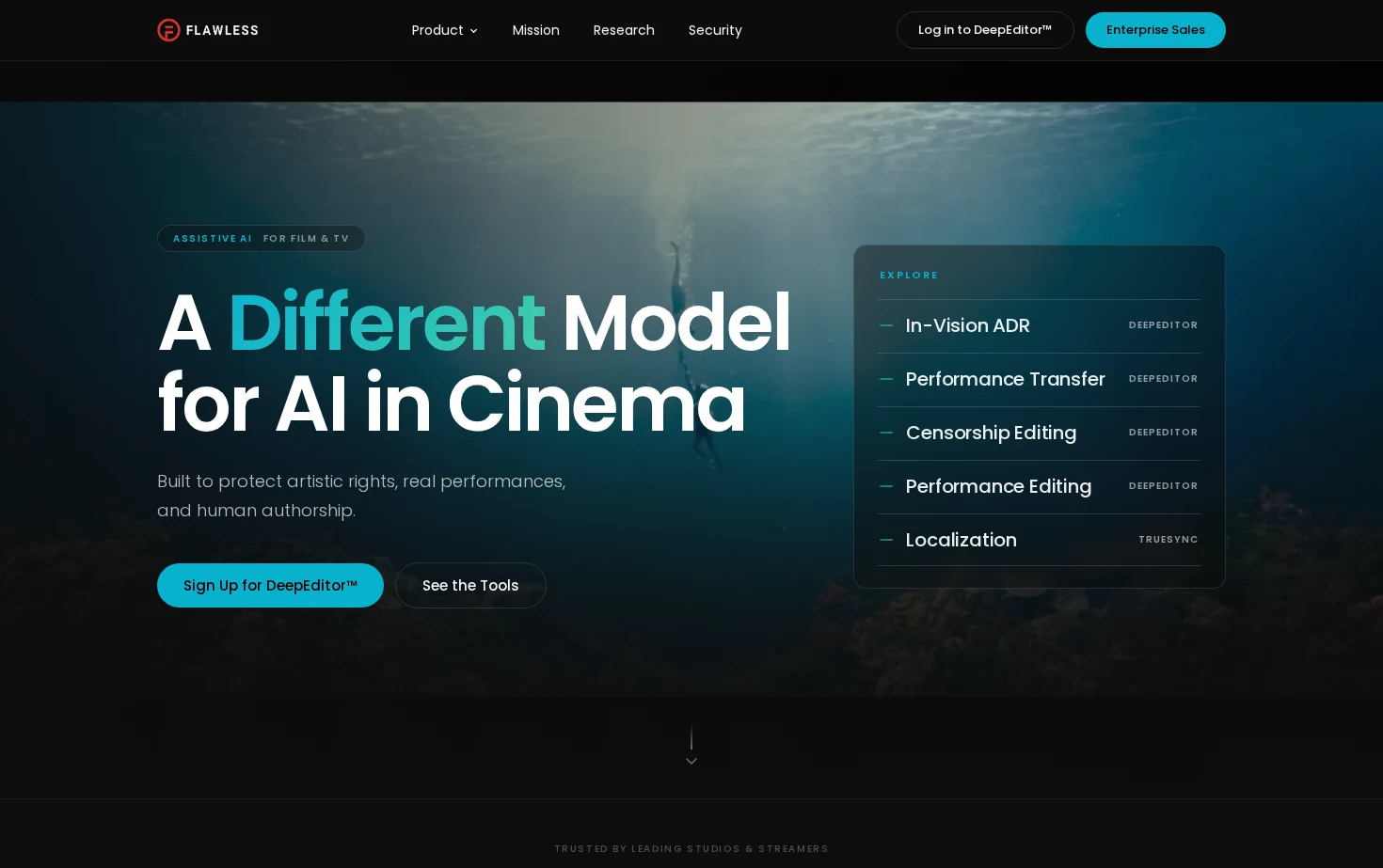Click Log in to DeepEditor button
Screen dimensions: 1383x868
pos(985,30)
